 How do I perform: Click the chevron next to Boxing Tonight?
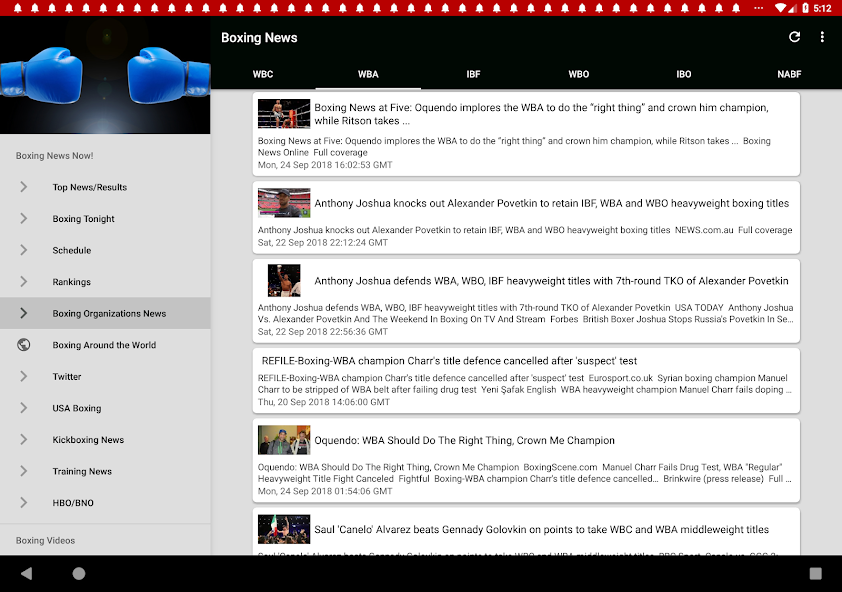click(x=24, y=219)
